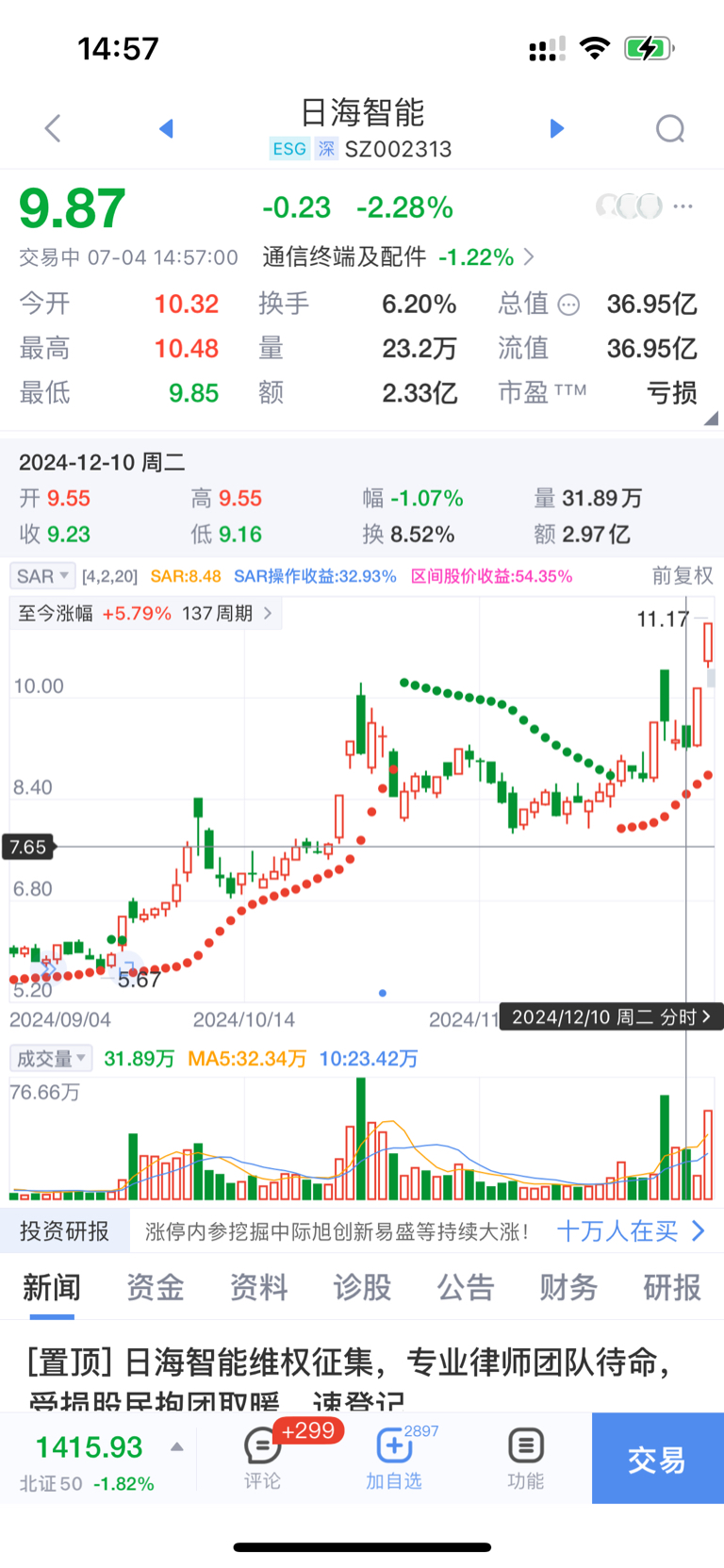Open the SAR indicator dropdown

(43, 576)
